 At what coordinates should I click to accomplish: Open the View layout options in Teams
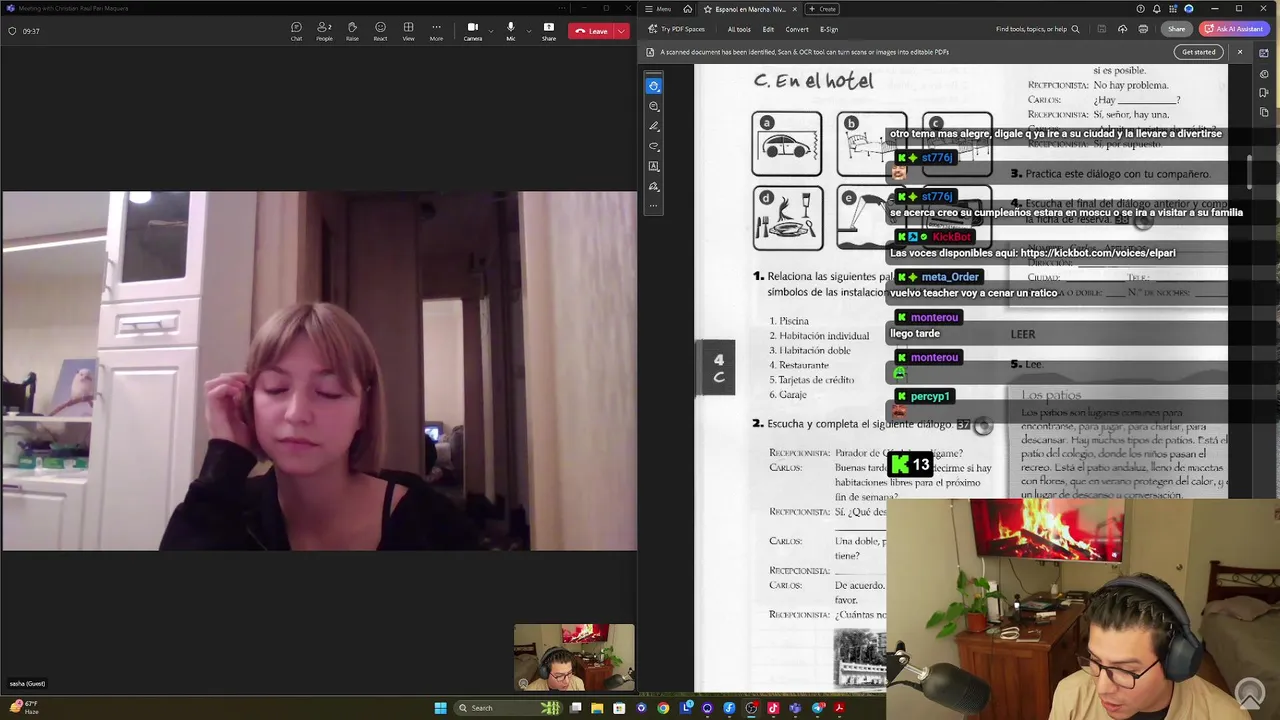(x=408, y=31)
